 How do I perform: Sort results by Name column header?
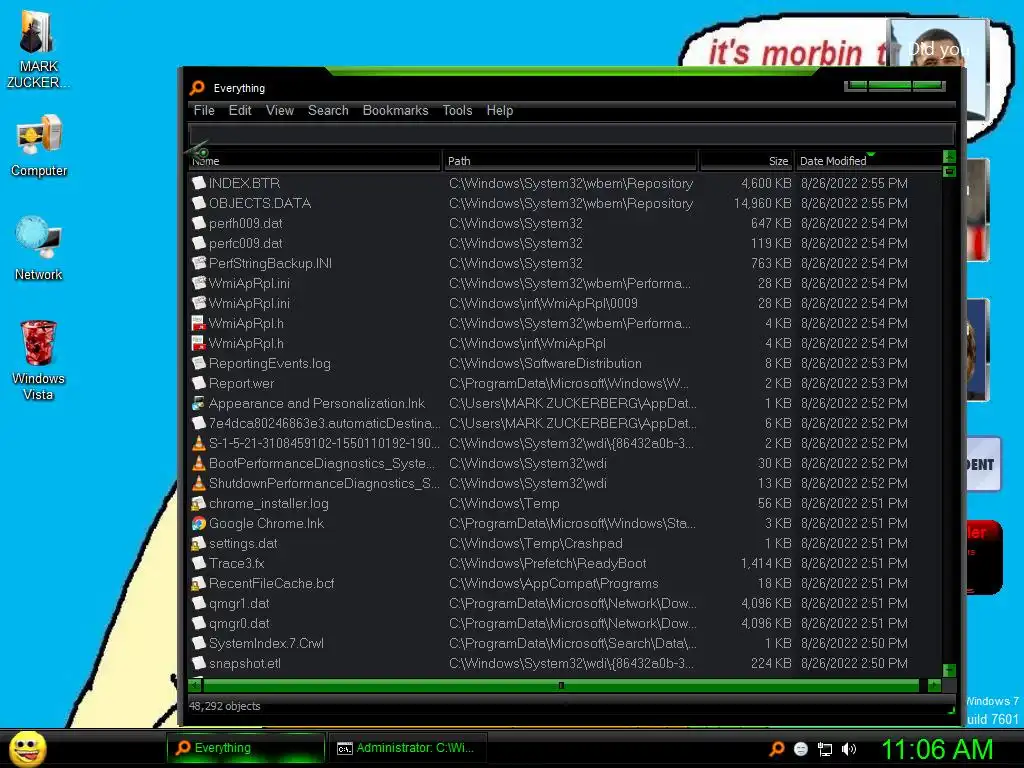(x=315, y=161)
